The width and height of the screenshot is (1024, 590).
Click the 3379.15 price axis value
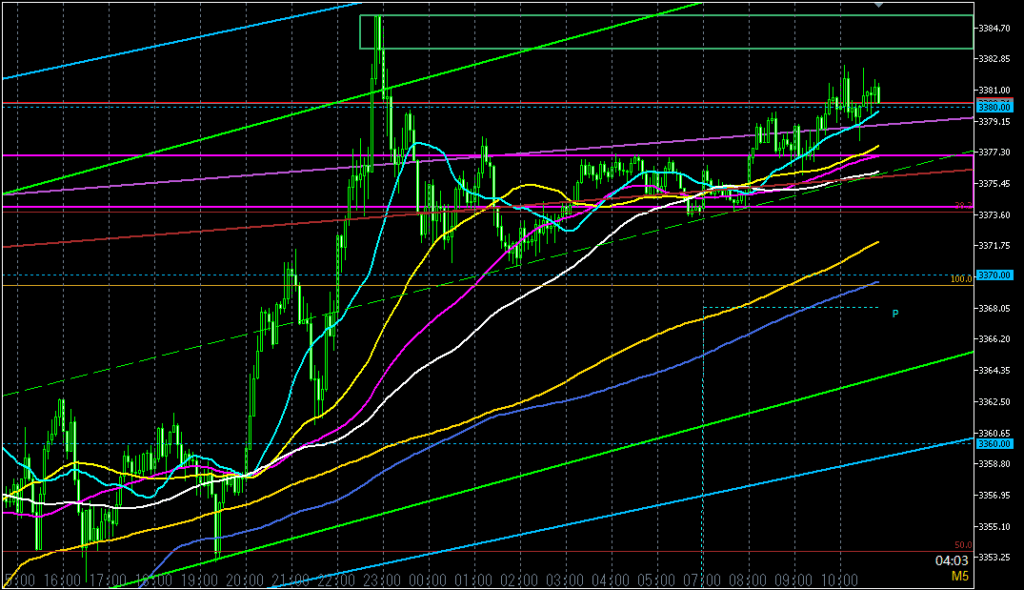point(995,122)
